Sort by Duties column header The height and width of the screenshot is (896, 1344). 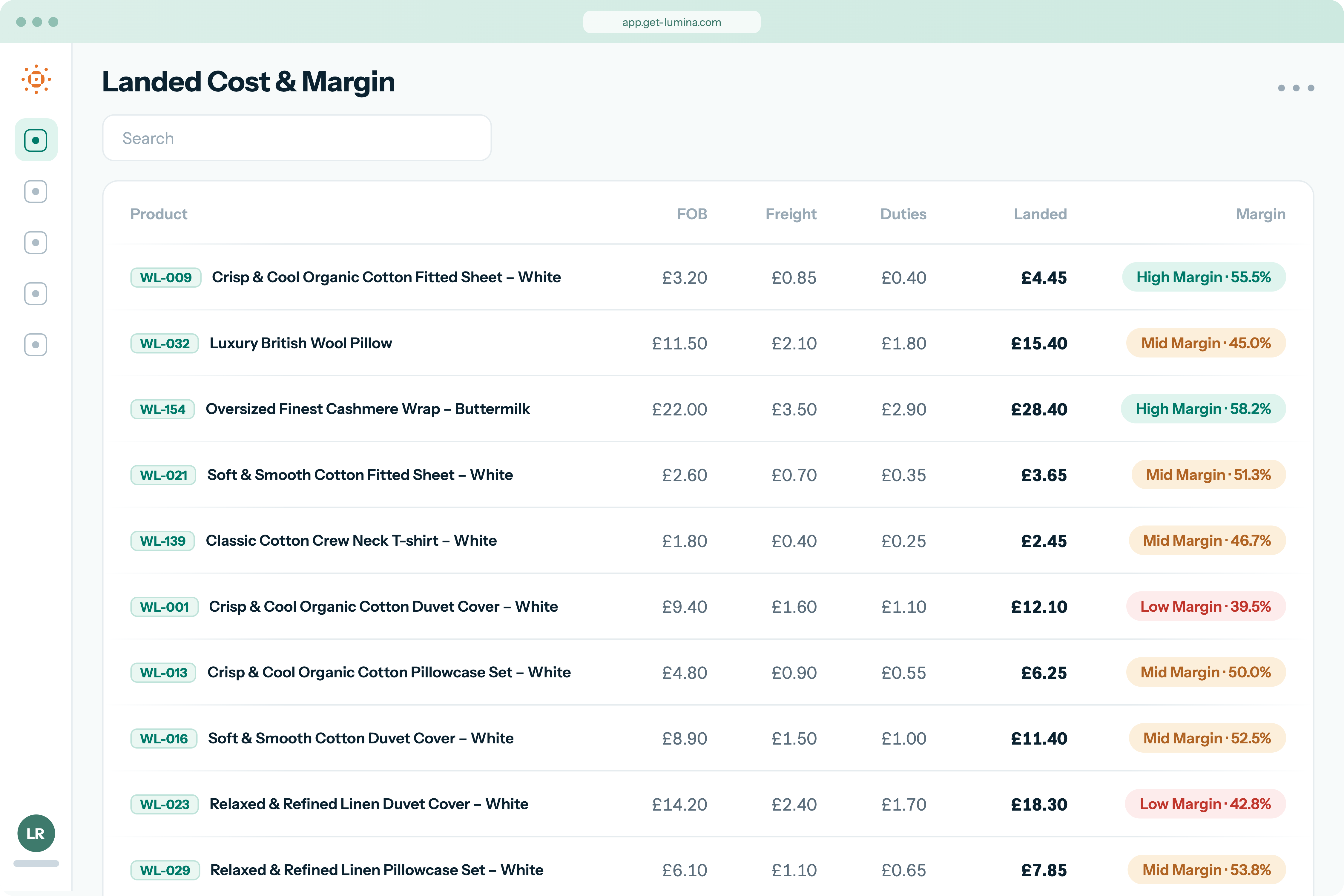903,214
